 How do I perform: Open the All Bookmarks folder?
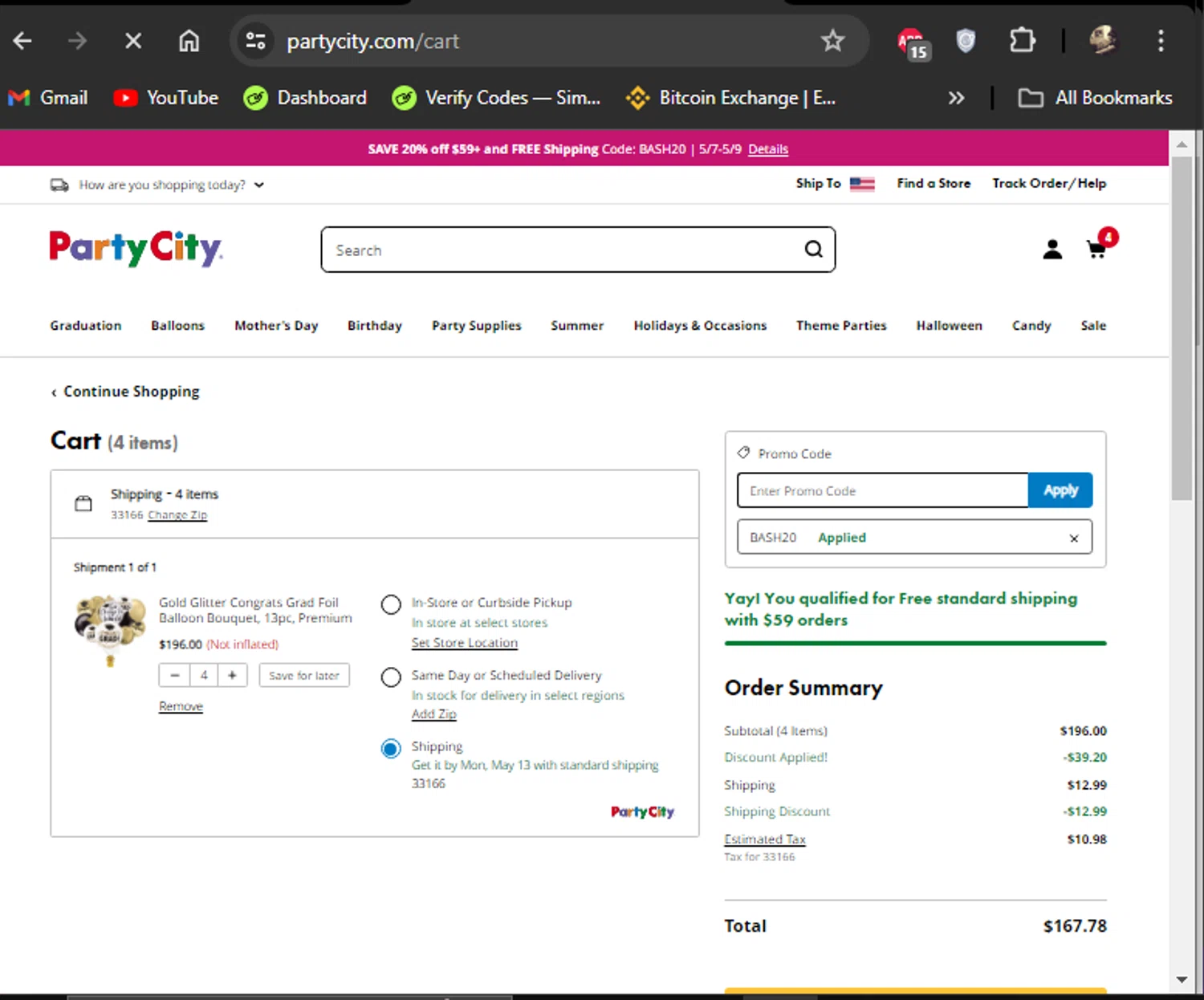point(1095,98)
